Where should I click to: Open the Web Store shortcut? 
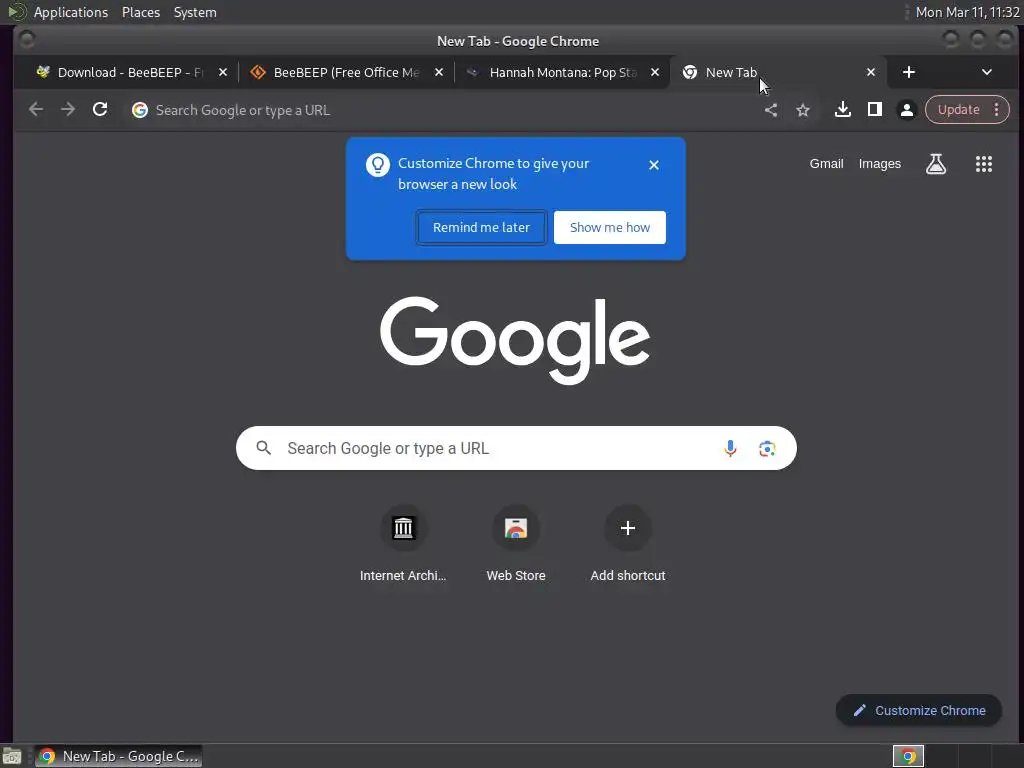click(x=516, y=543)
